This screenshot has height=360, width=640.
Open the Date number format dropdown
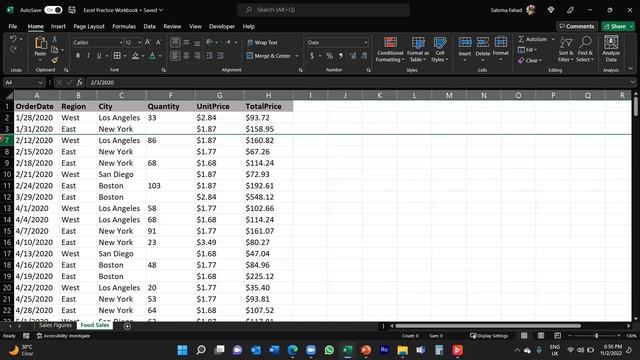(x=366, y=42)
